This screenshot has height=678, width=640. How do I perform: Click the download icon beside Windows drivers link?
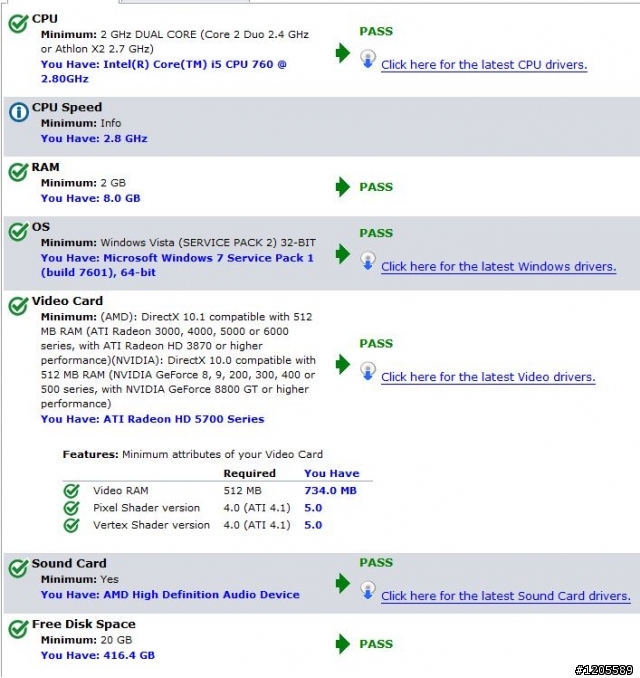[x=368, y=261]
